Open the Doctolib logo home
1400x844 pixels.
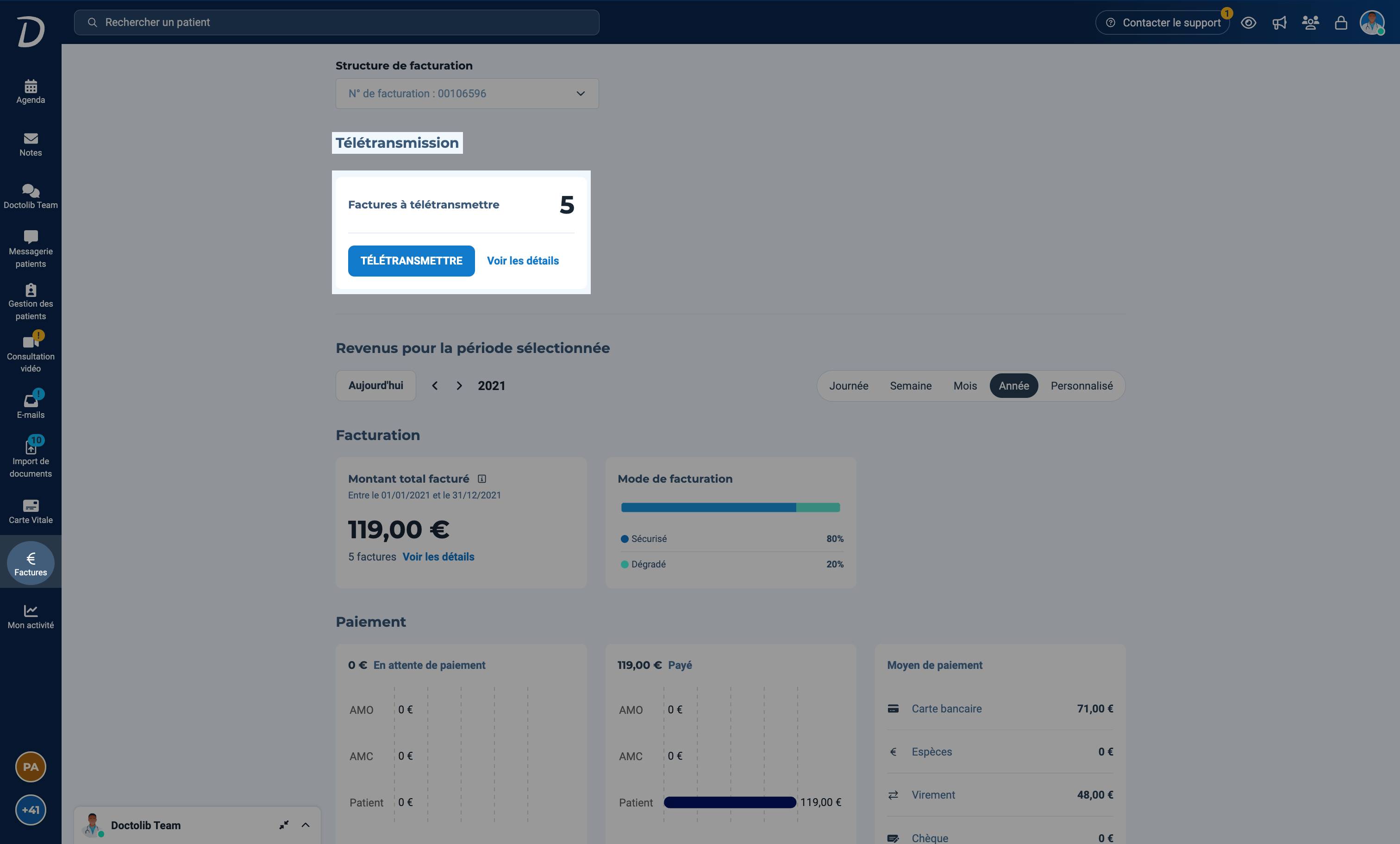[31, 32]
